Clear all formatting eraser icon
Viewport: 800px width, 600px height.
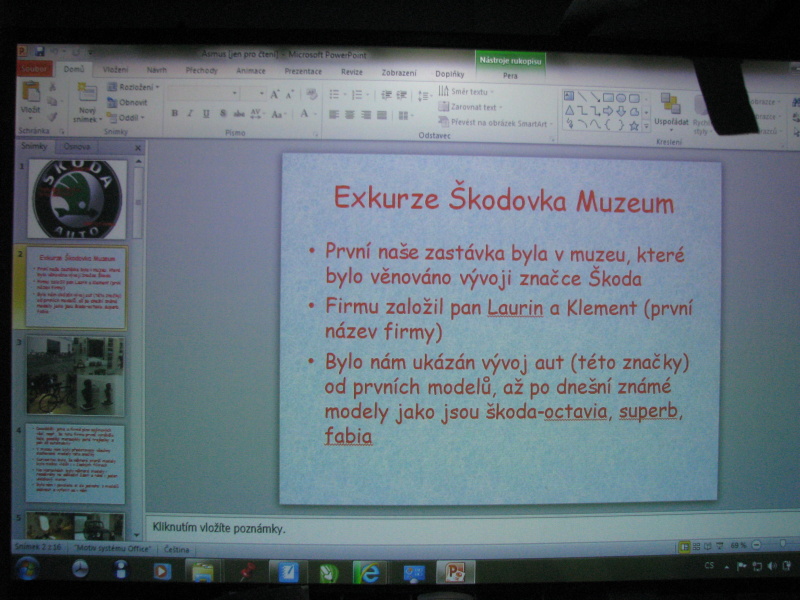click(311, 94)
